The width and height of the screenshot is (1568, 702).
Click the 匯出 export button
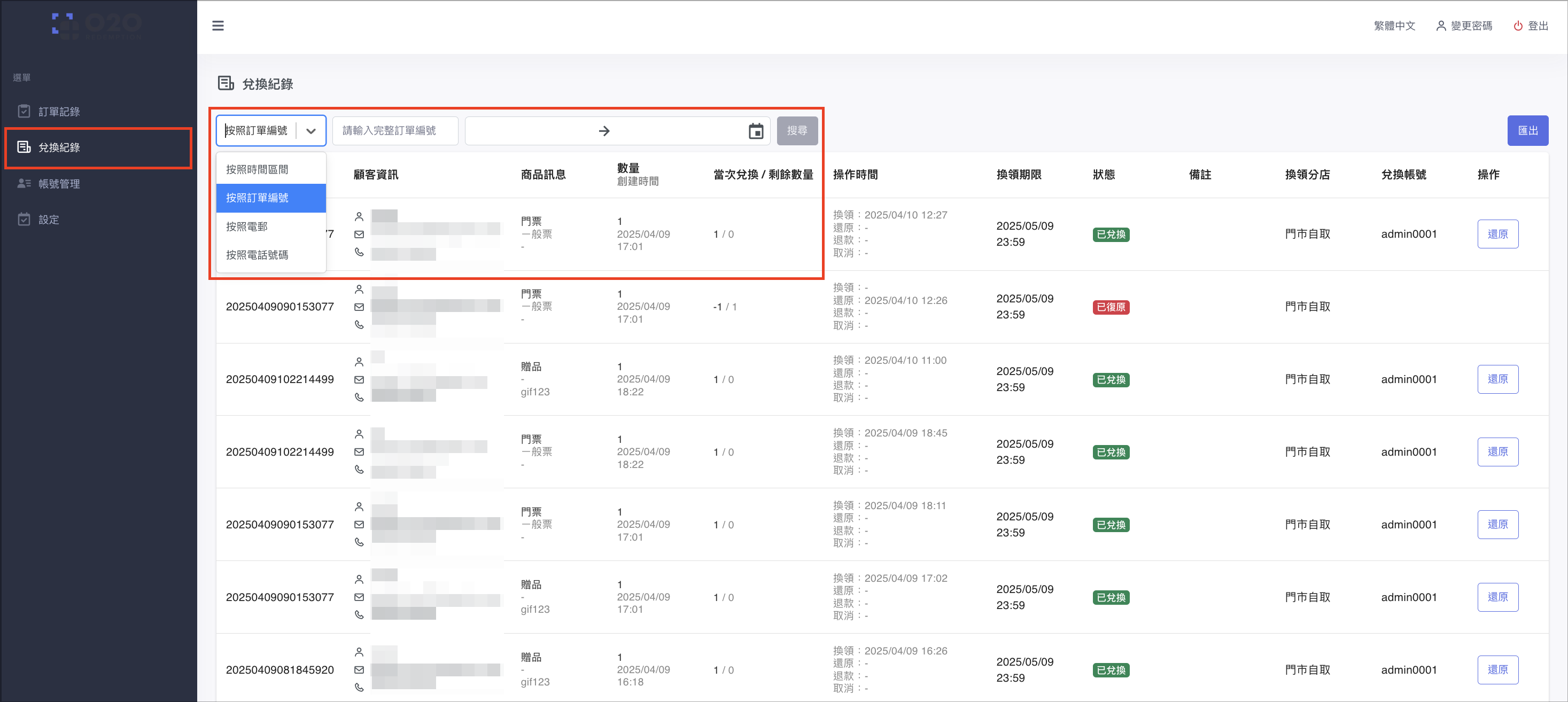[x=1527, y=131]
